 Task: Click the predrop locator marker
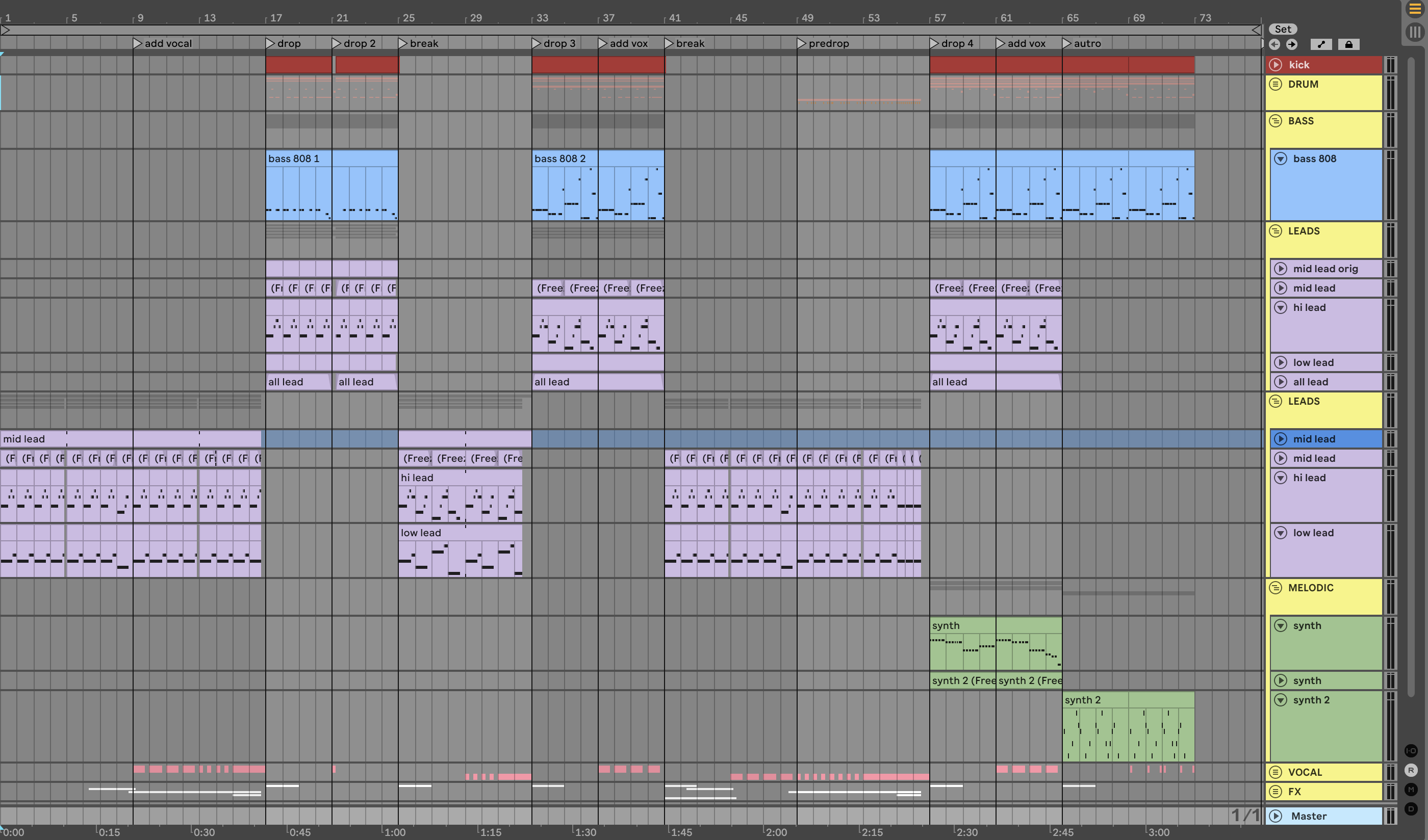[x=801, y=43]
